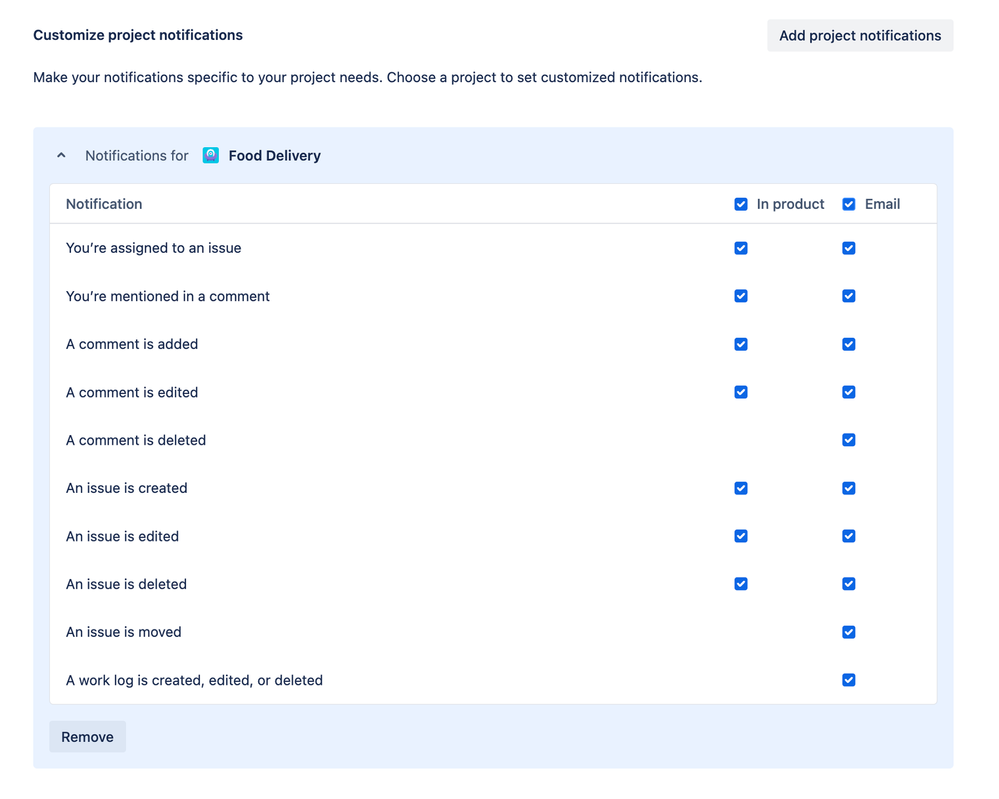Uncheck Email for An issue is deleted
The image size is (999, 799).
pos(849,584)
